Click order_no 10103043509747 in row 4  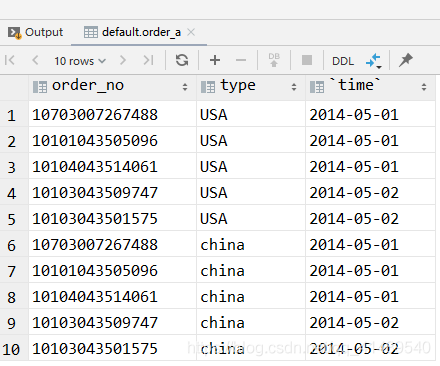pos(112,192)
